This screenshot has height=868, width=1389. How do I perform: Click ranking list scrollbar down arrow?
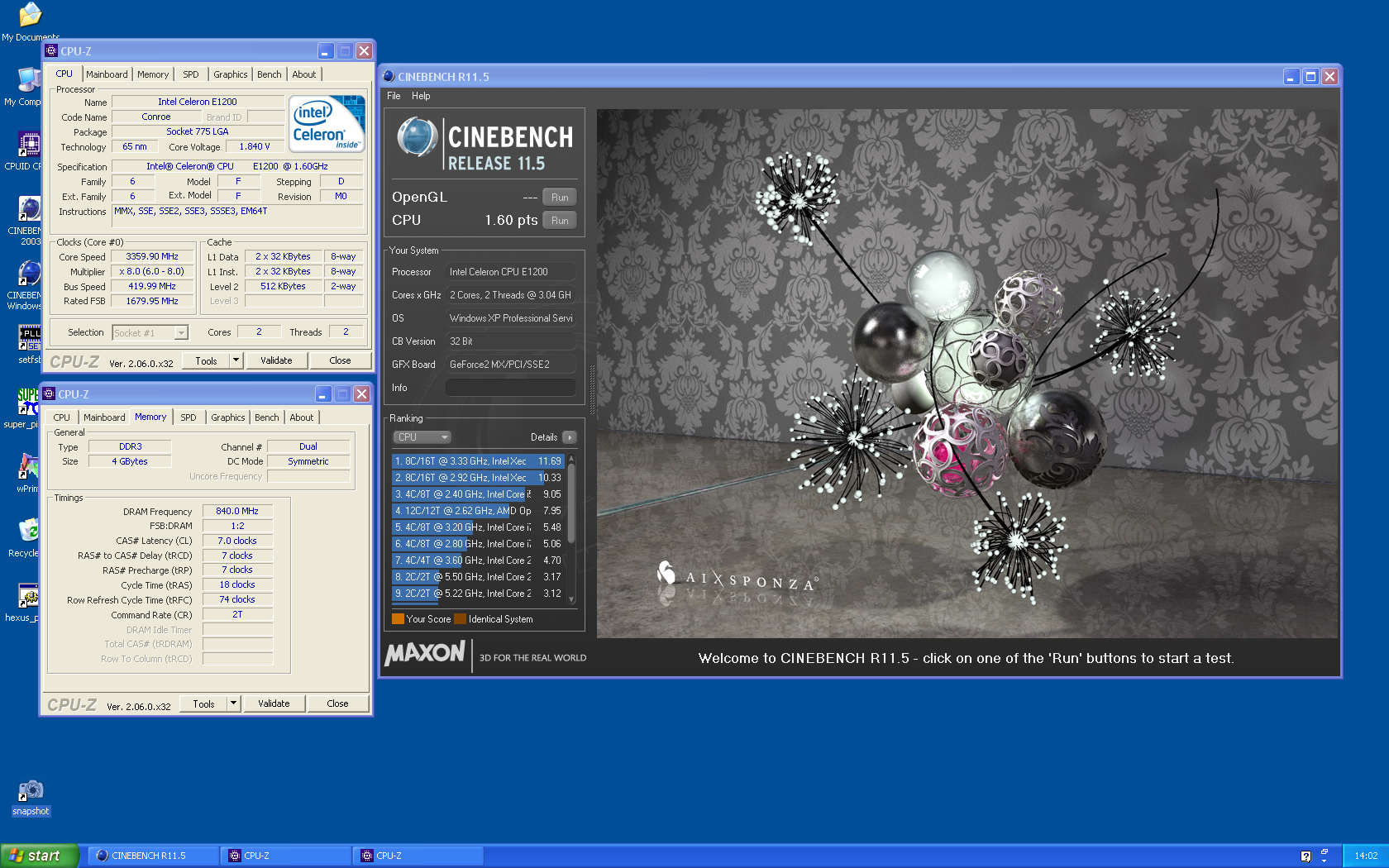(x=571, y=600)
